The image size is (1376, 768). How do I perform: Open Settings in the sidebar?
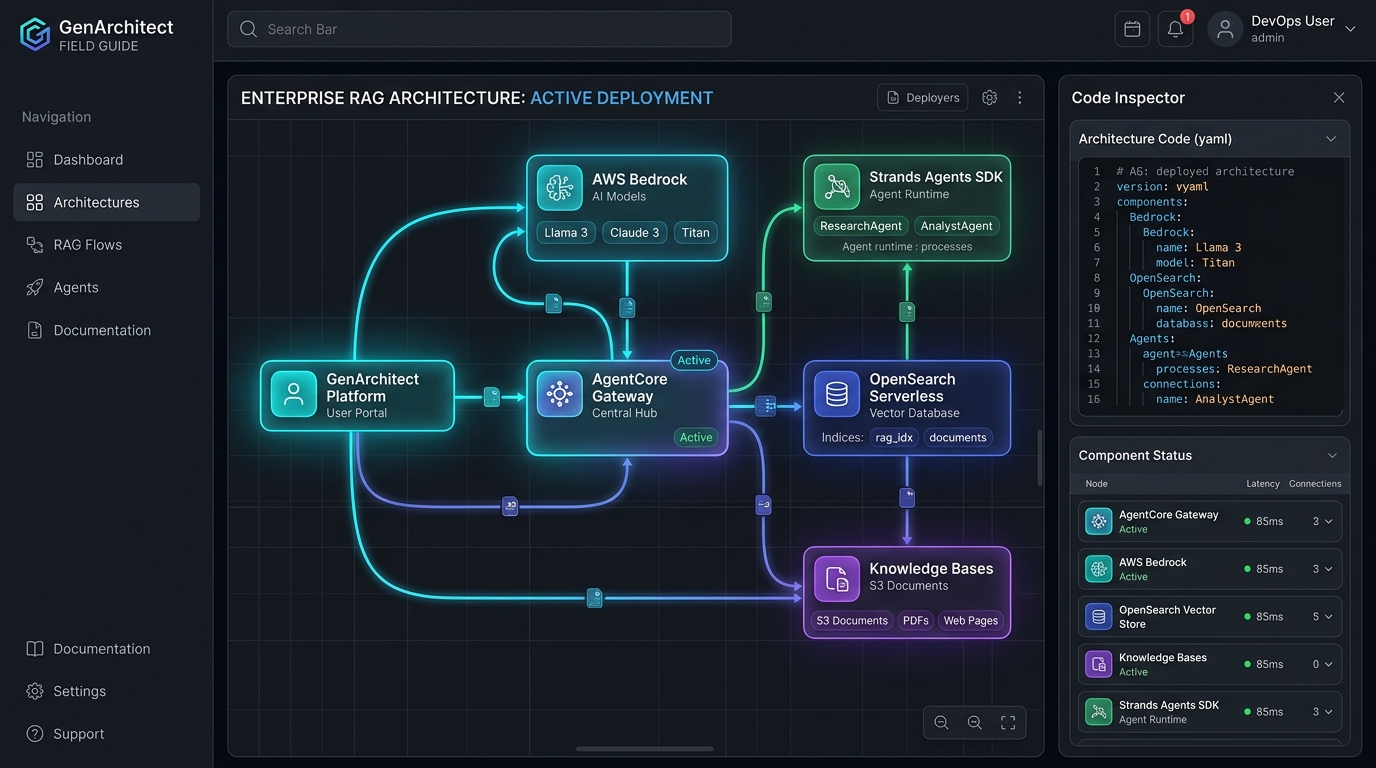pyautogui.click(x=107, y=691)
